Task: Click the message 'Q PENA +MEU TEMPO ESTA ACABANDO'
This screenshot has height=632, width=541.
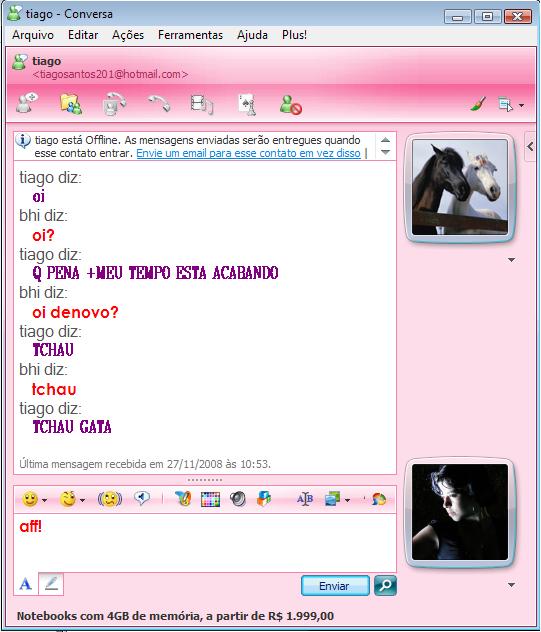Action: coord(156,273)
